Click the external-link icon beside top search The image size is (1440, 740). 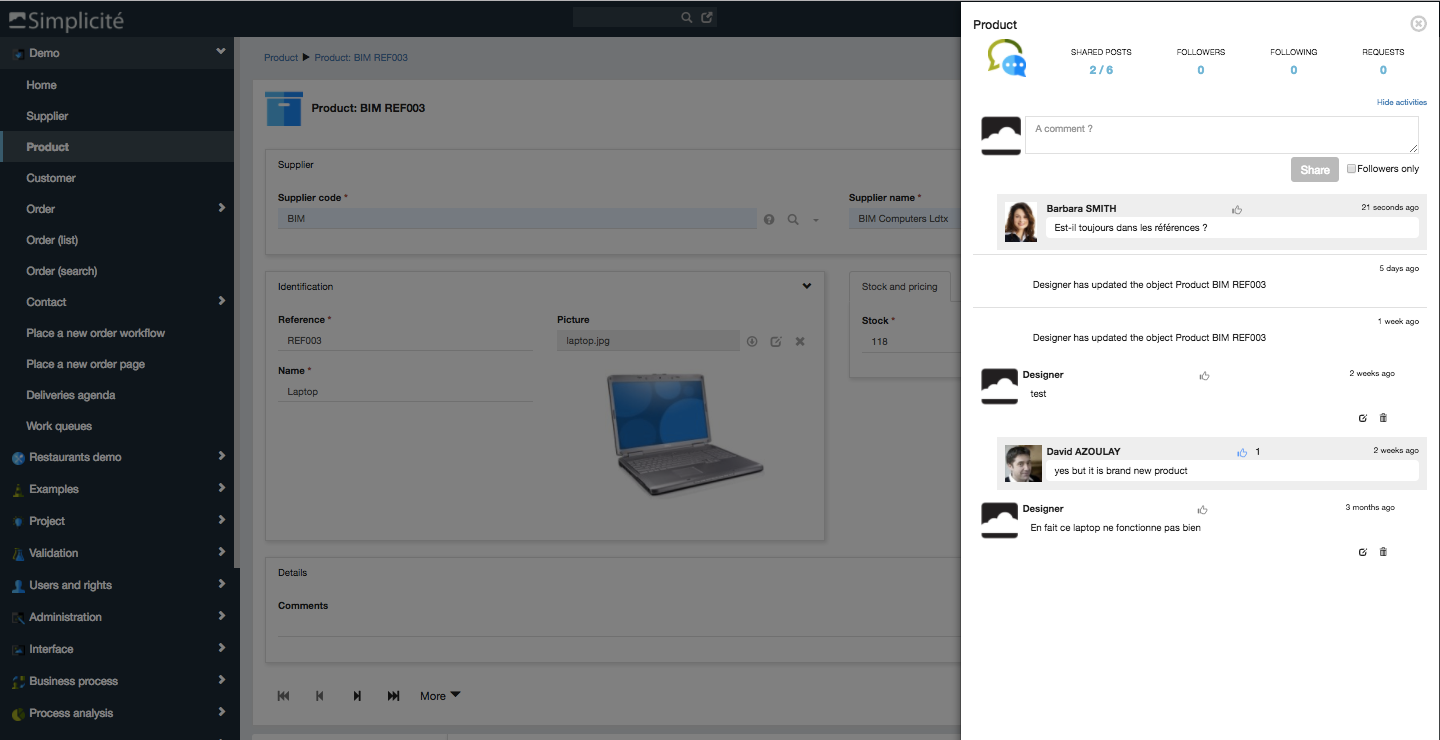click(x=707, y=17)
